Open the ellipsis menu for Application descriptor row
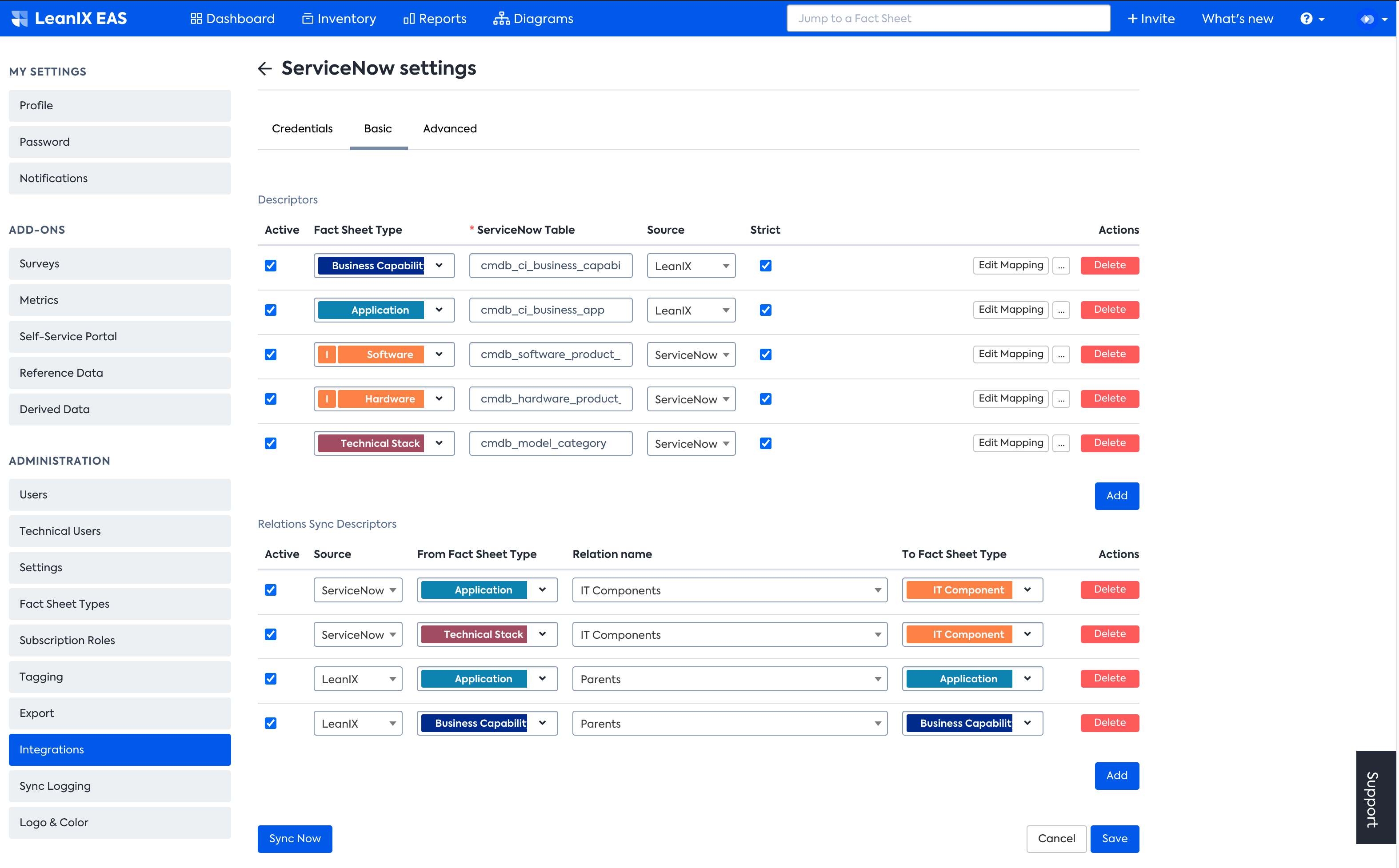 (1061, 310)
